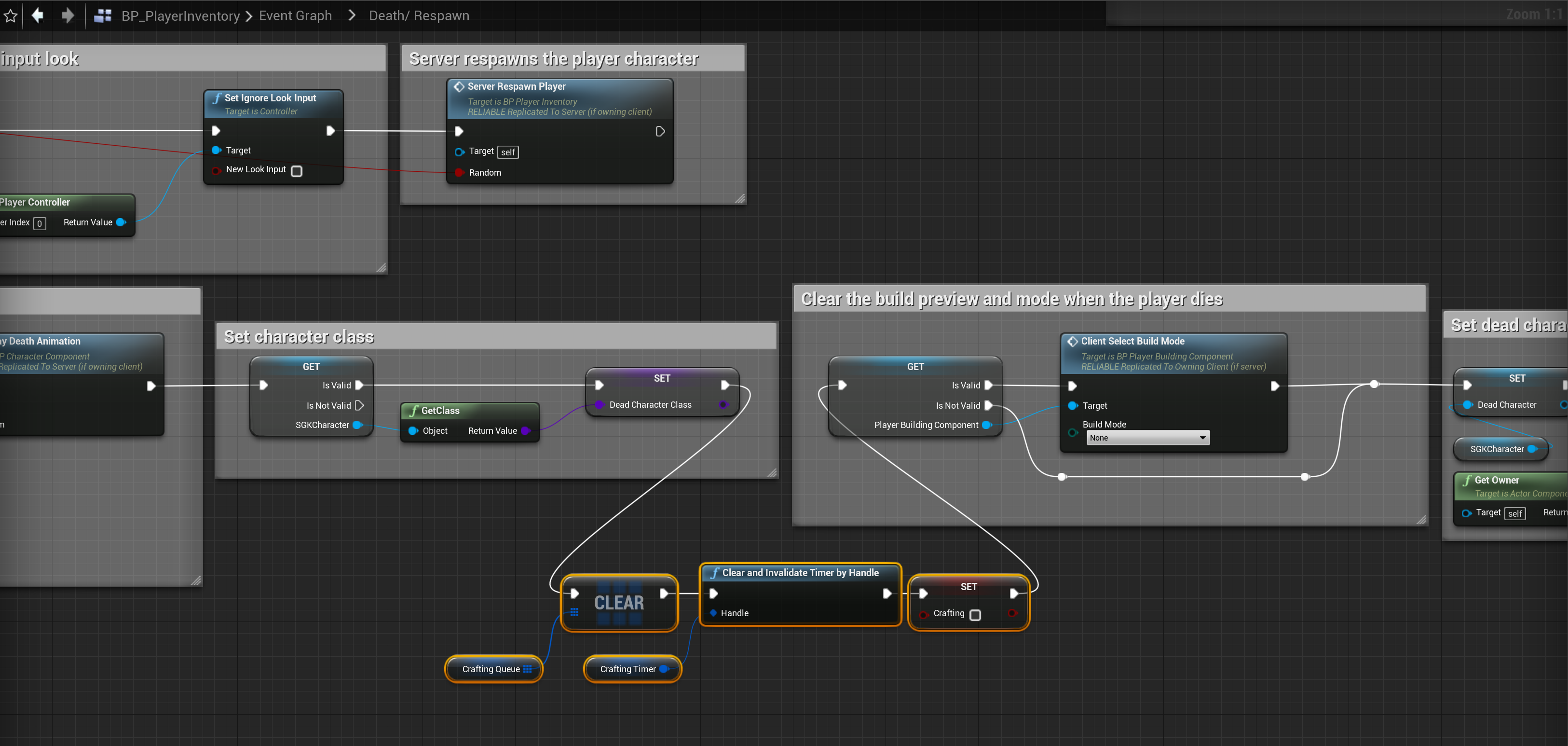Click the Death/ Respawn breadcrumb label
The height and width of the screenshot is (746, 1568).
click(x=419, y=16)
